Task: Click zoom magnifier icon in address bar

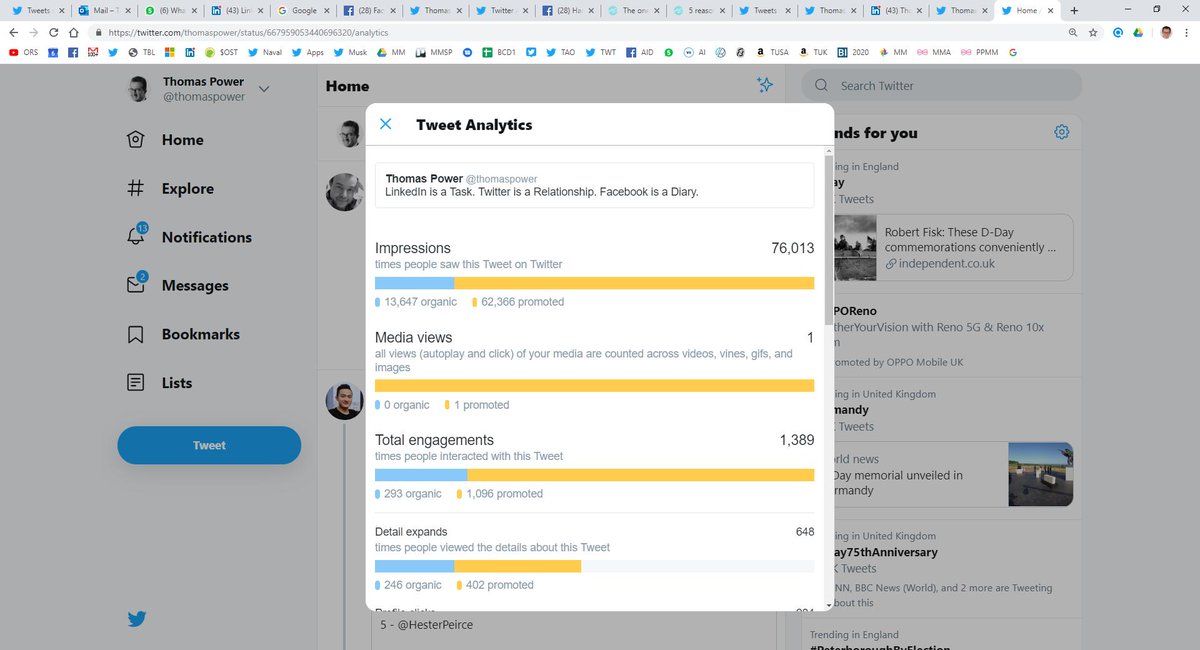Action: coord(1072,32)
